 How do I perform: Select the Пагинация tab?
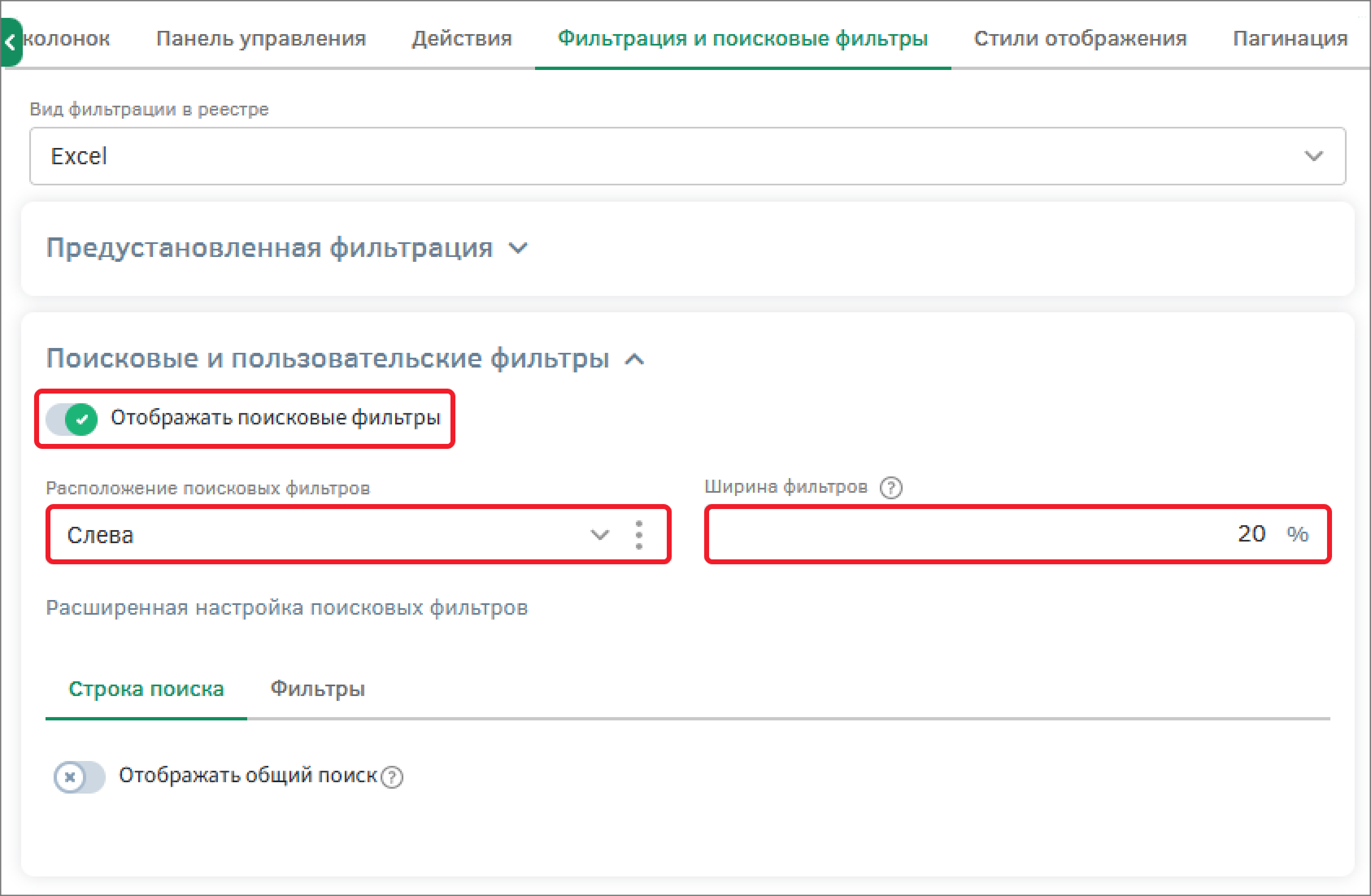pyautogui.click(x=1290, y=38)
